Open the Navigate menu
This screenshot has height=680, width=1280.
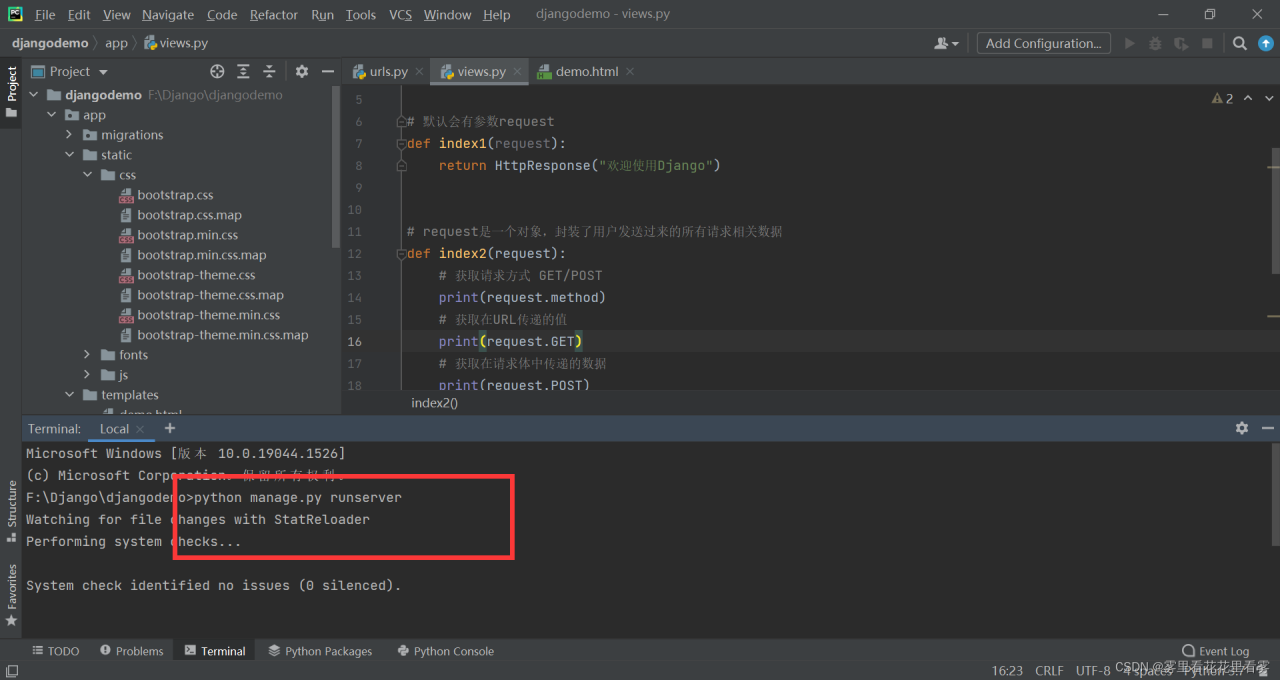(x=168, y=14)
